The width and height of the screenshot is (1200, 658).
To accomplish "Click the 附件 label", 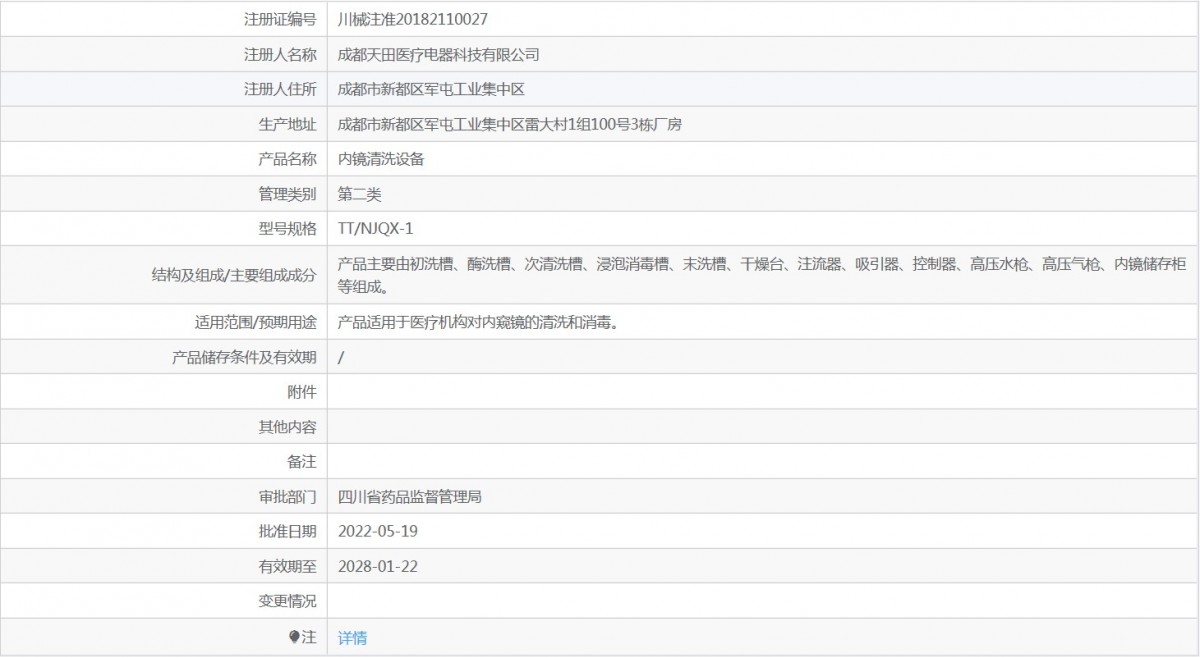I will click(302, 392).
